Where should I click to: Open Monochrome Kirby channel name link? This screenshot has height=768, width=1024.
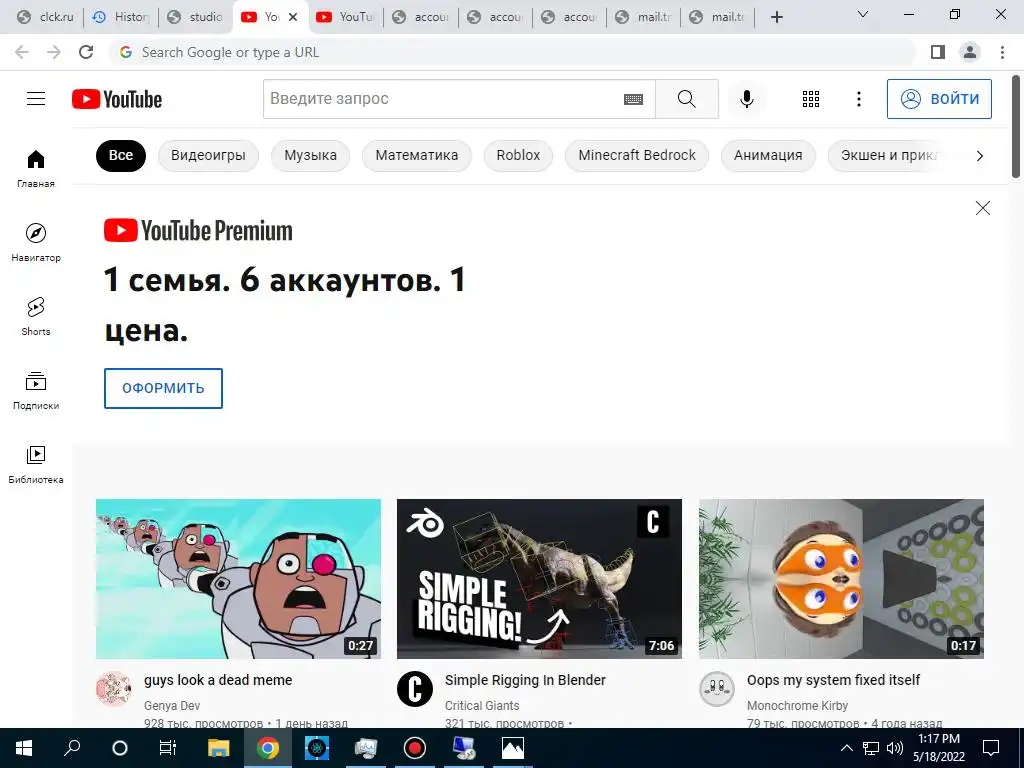coord(797,706)
